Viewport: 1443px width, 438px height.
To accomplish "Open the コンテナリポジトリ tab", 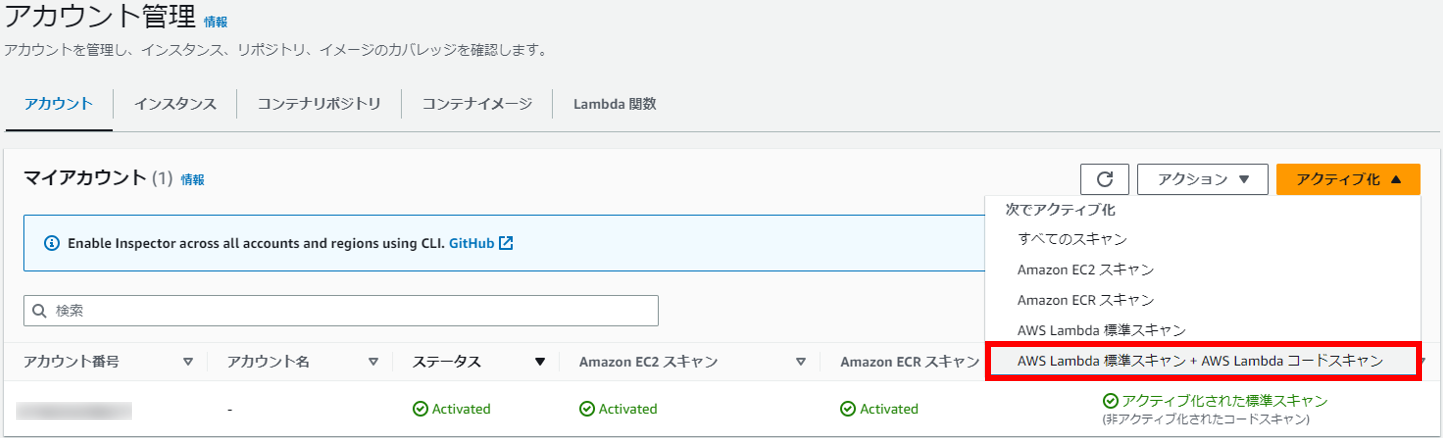I will (319, 104).
